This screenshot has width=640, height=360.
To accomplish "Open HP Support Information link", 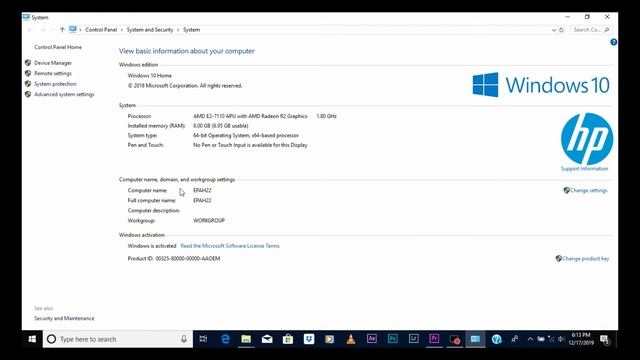I will pyautogui.click(x=584, y=169).
